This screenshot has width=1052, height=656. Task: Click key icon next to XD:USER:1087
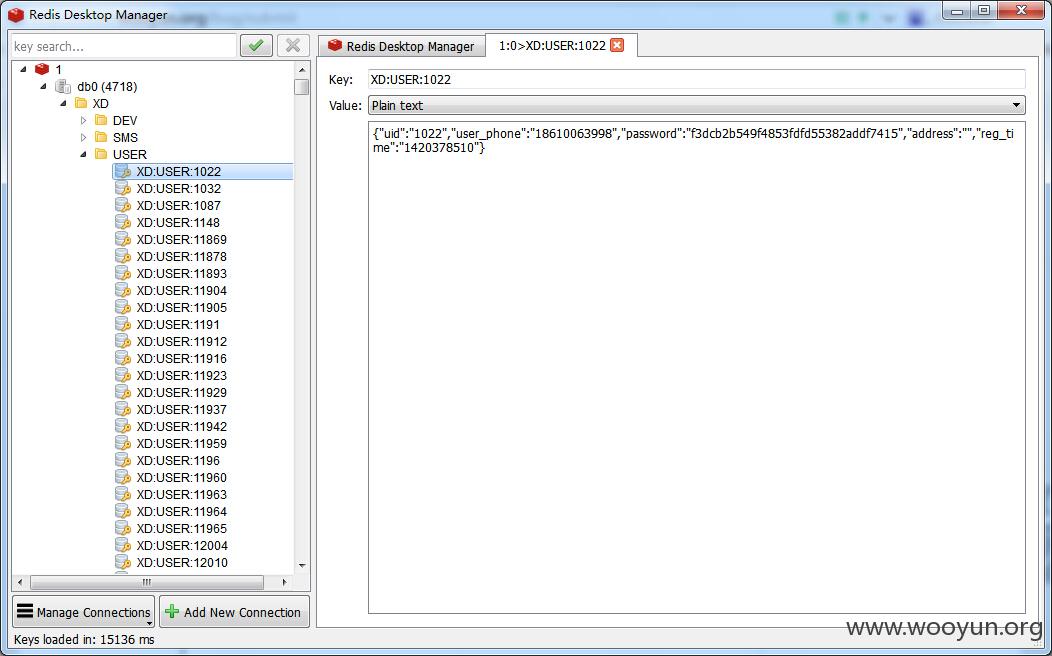click(x=123, y=205)
